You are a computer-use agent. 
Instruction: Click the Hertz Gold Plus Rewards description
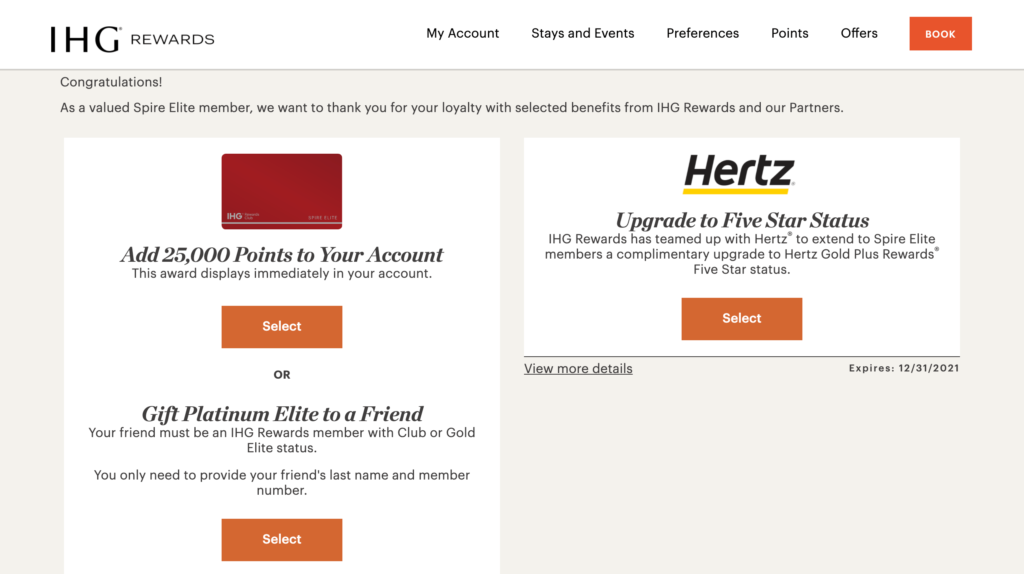(x=742, y=254)
